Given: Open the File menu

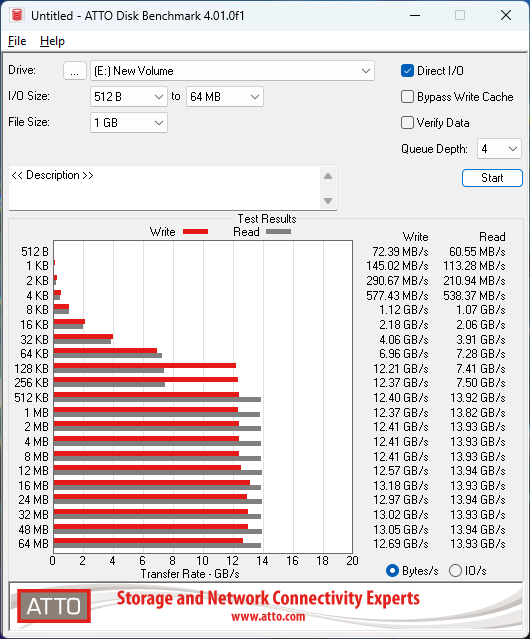Looking at the screenshot, I should [x=17, y=41].
